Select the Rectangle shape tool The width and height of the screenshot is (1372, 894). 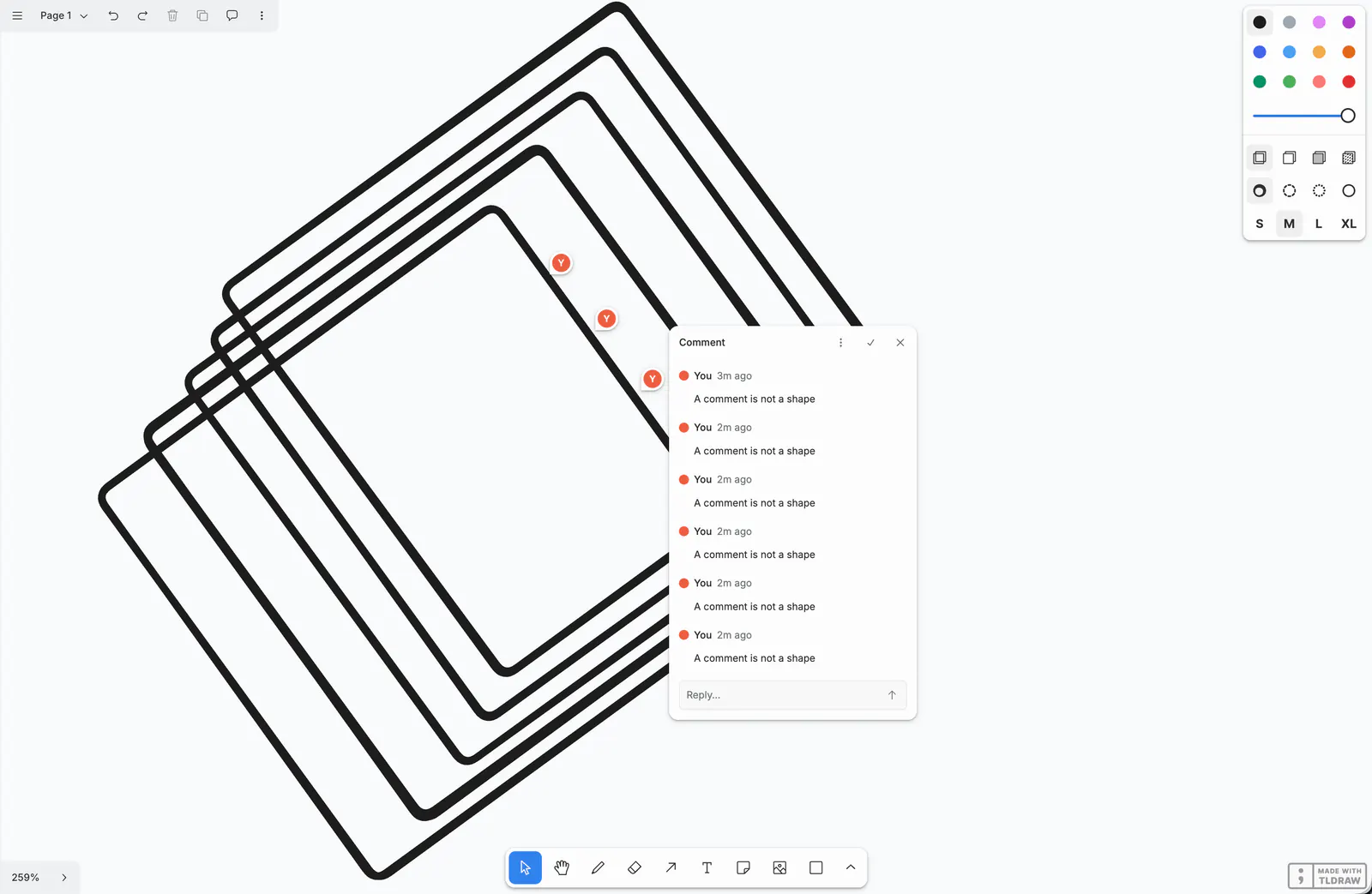[x=816, y=867]
